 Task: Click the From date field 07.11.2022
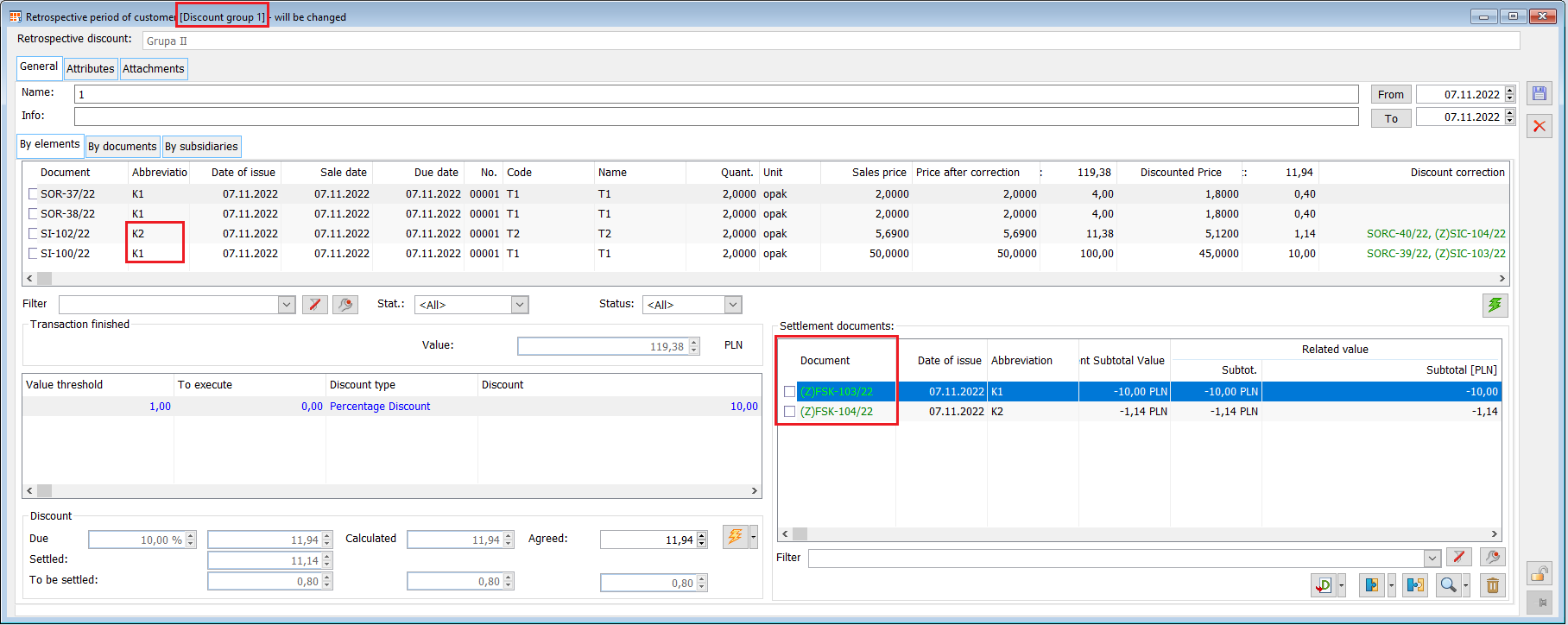tap(1460, 94)
